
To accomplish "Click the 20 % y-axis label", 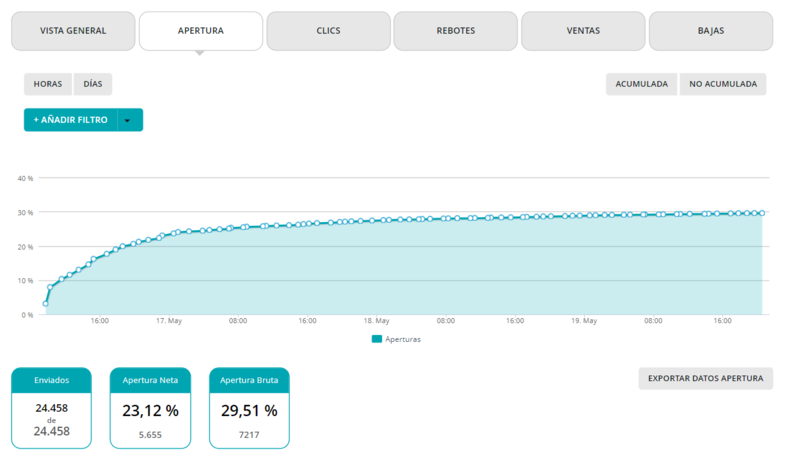I will tap(25, 247).
